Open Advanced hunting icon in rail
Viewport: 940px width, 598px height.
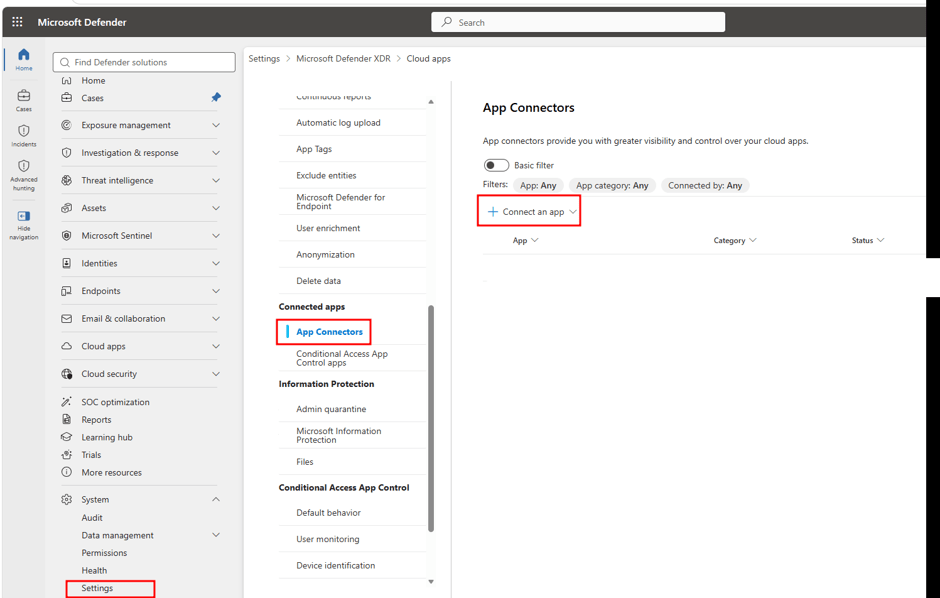coord(23,166)
